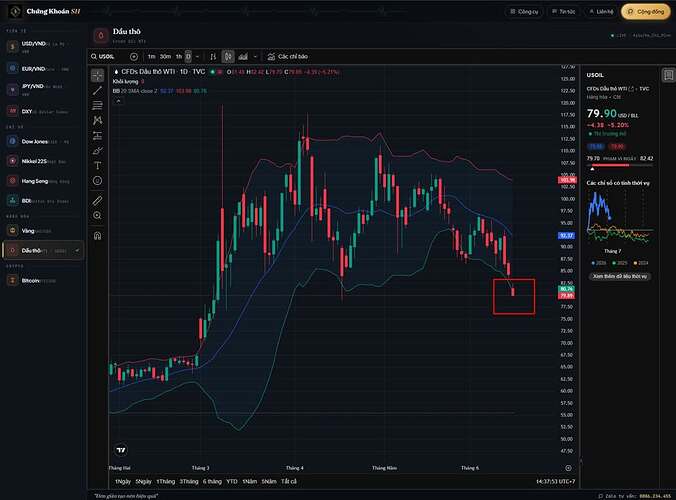Add symbol with plus circle icon

tap(134, 56)
